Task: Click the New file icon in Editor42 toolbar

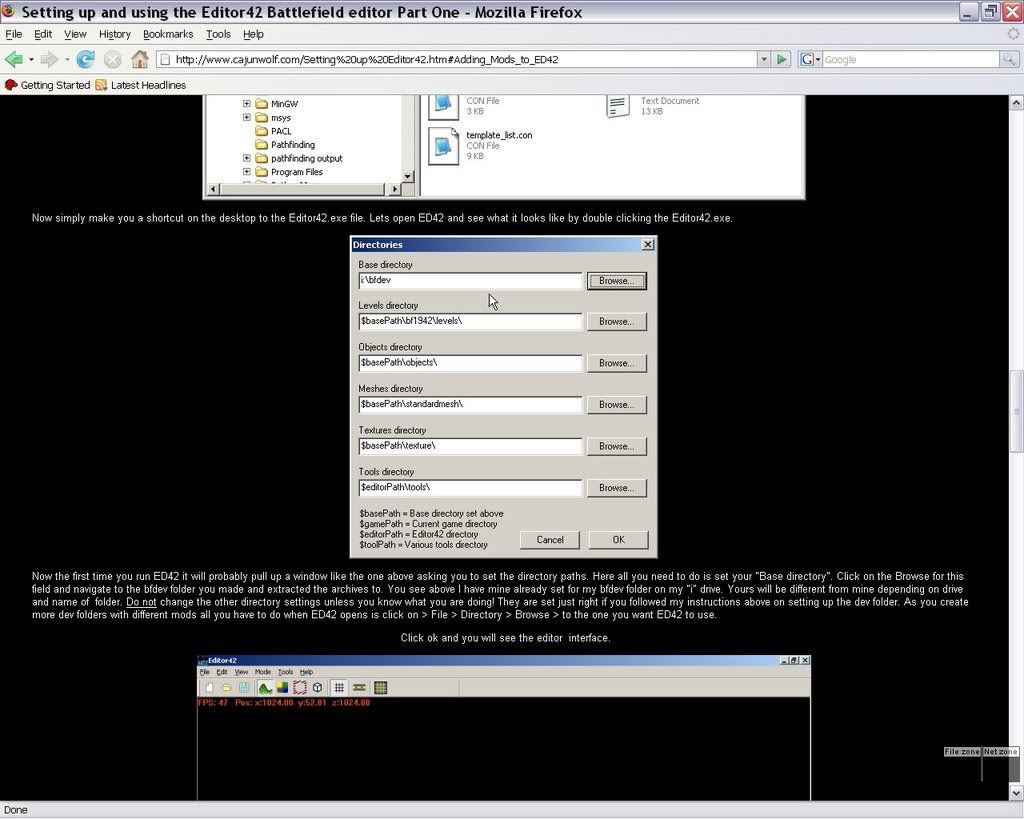Action: [209, 687]
